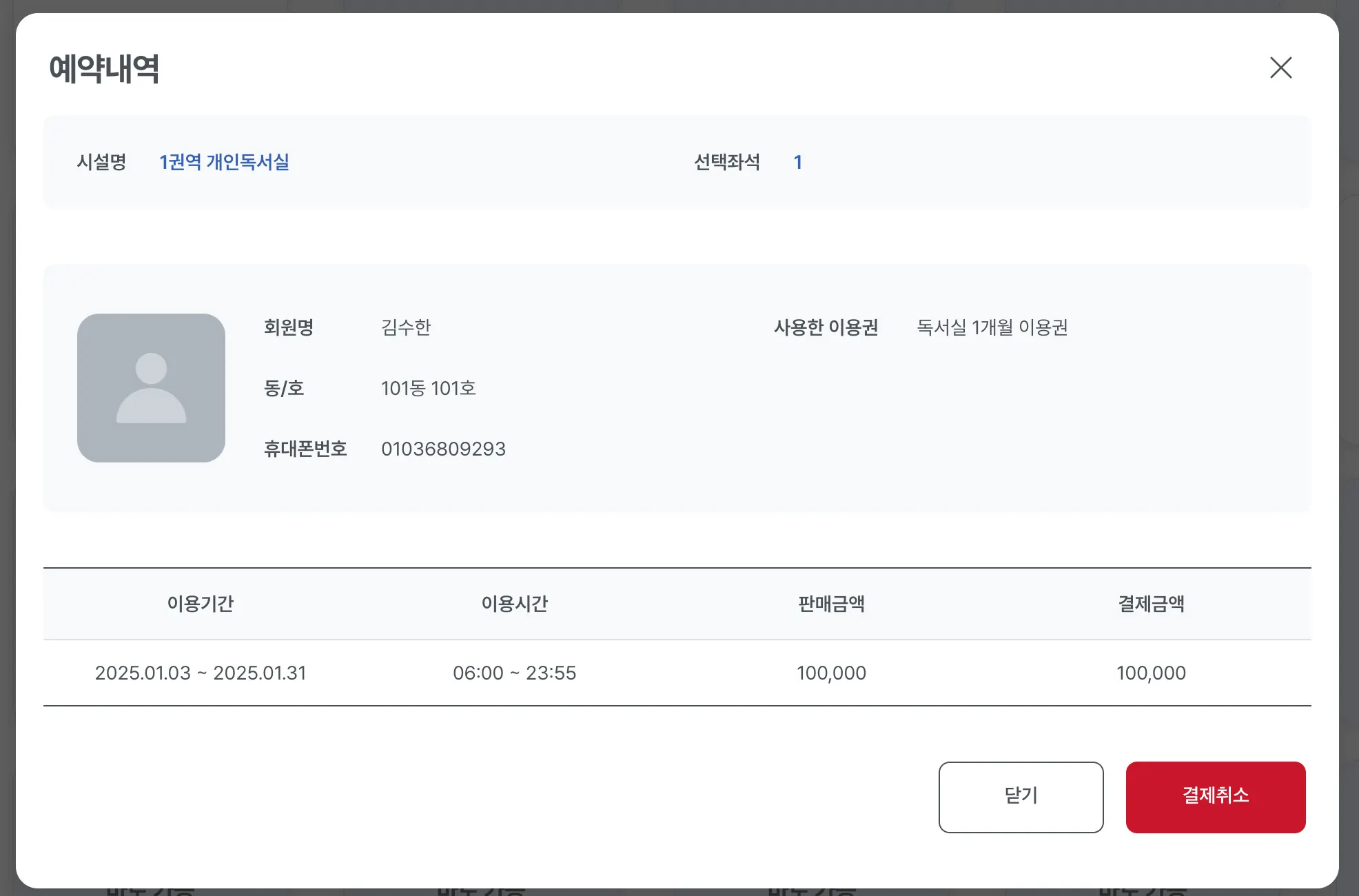Click the selected seat number 1

797,162
